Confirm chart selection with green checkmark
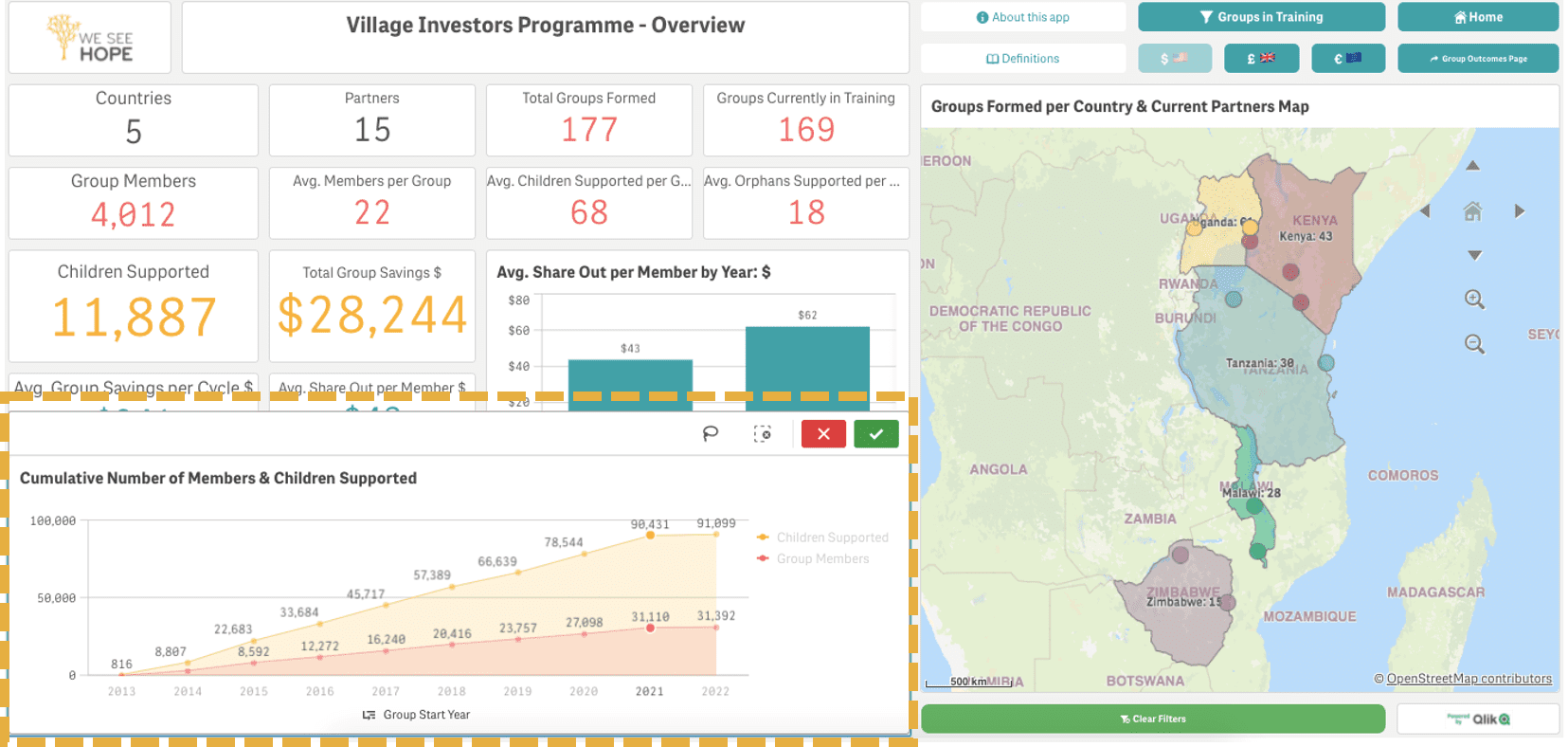Image resolution: width=1568 pixels, height=747 pixels. tap(876, 433)
